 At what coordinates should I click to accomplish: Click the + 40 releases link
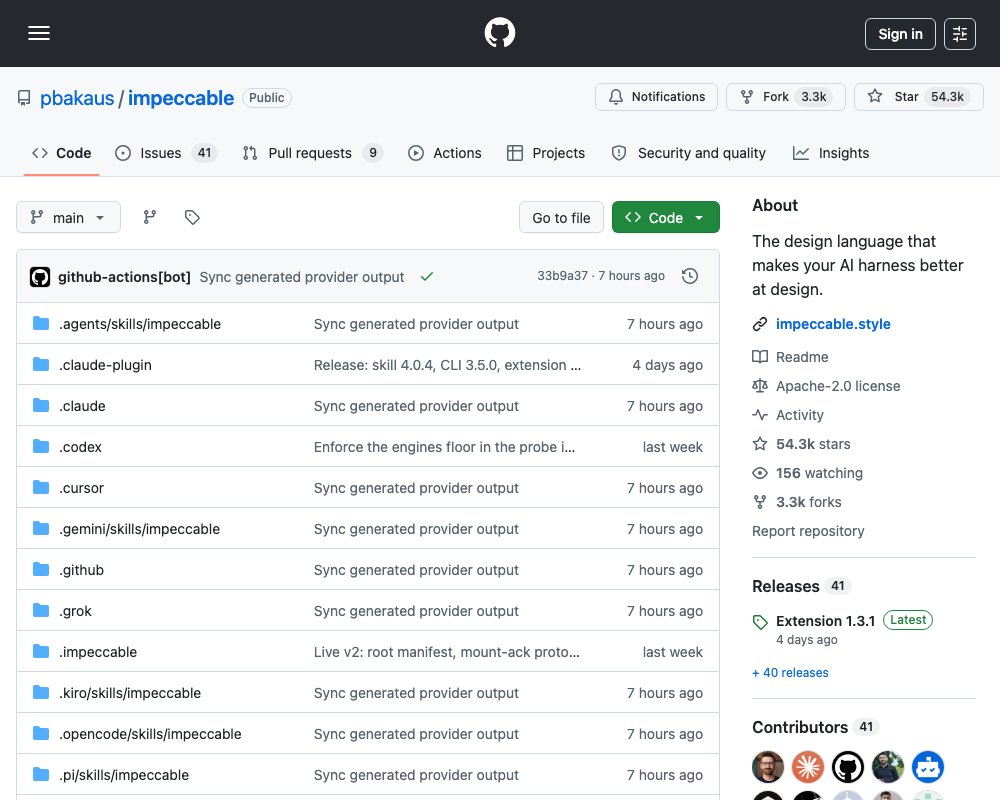(790, 672)
